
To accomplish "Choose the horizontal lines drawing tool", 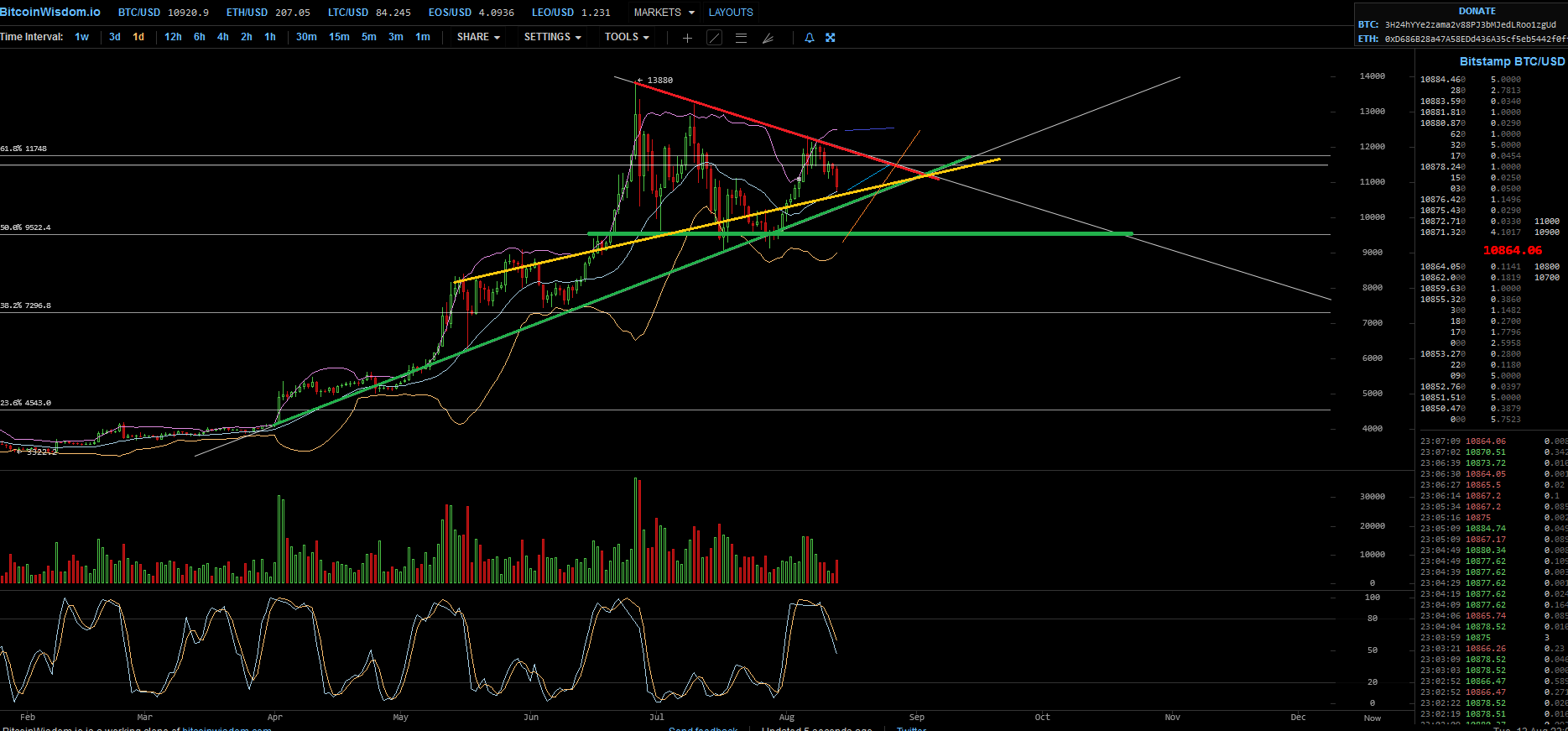I will point(741,38).
